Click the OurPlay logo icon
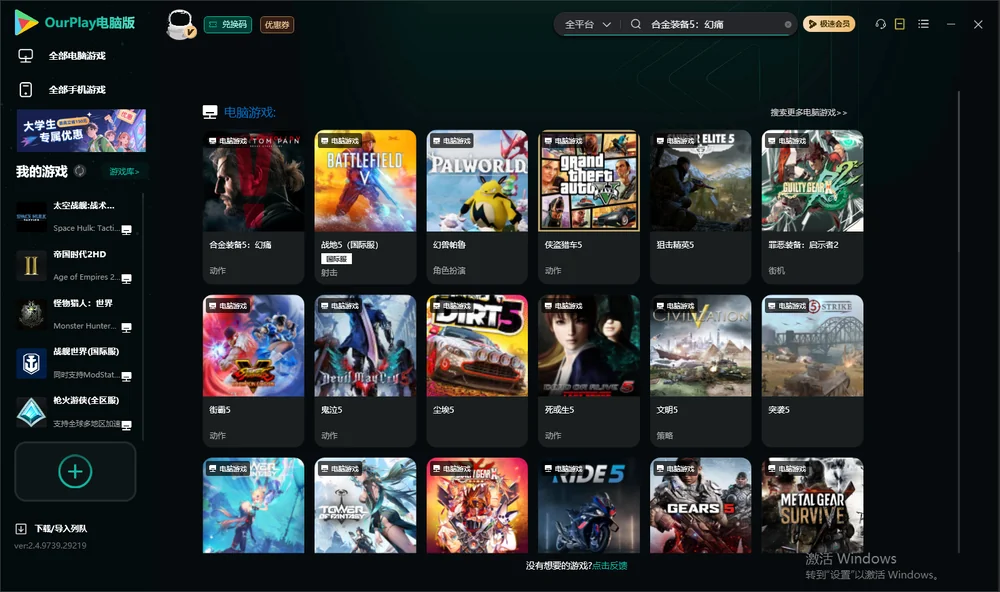 pyautogui.click(x=26, y=22)
